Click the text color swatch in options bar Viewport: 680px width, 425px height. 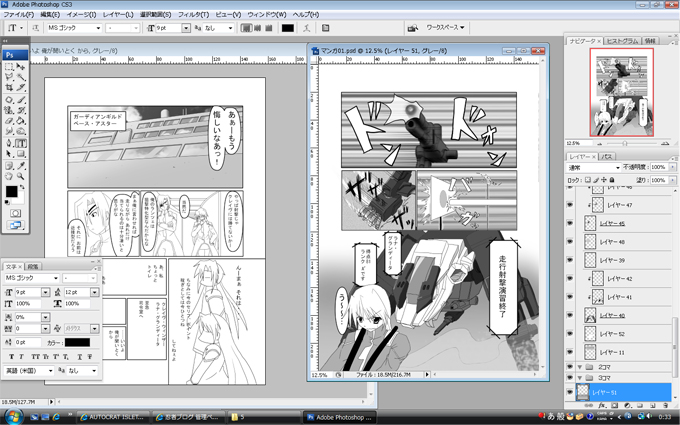(x=288, y=28)
